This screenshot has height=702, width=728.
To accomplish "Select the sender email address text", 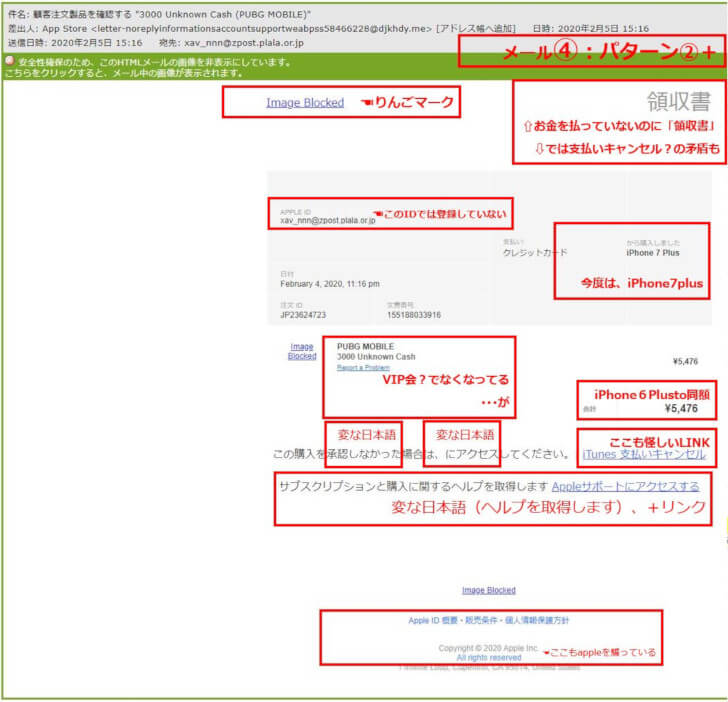I will (x=262, y=28).
